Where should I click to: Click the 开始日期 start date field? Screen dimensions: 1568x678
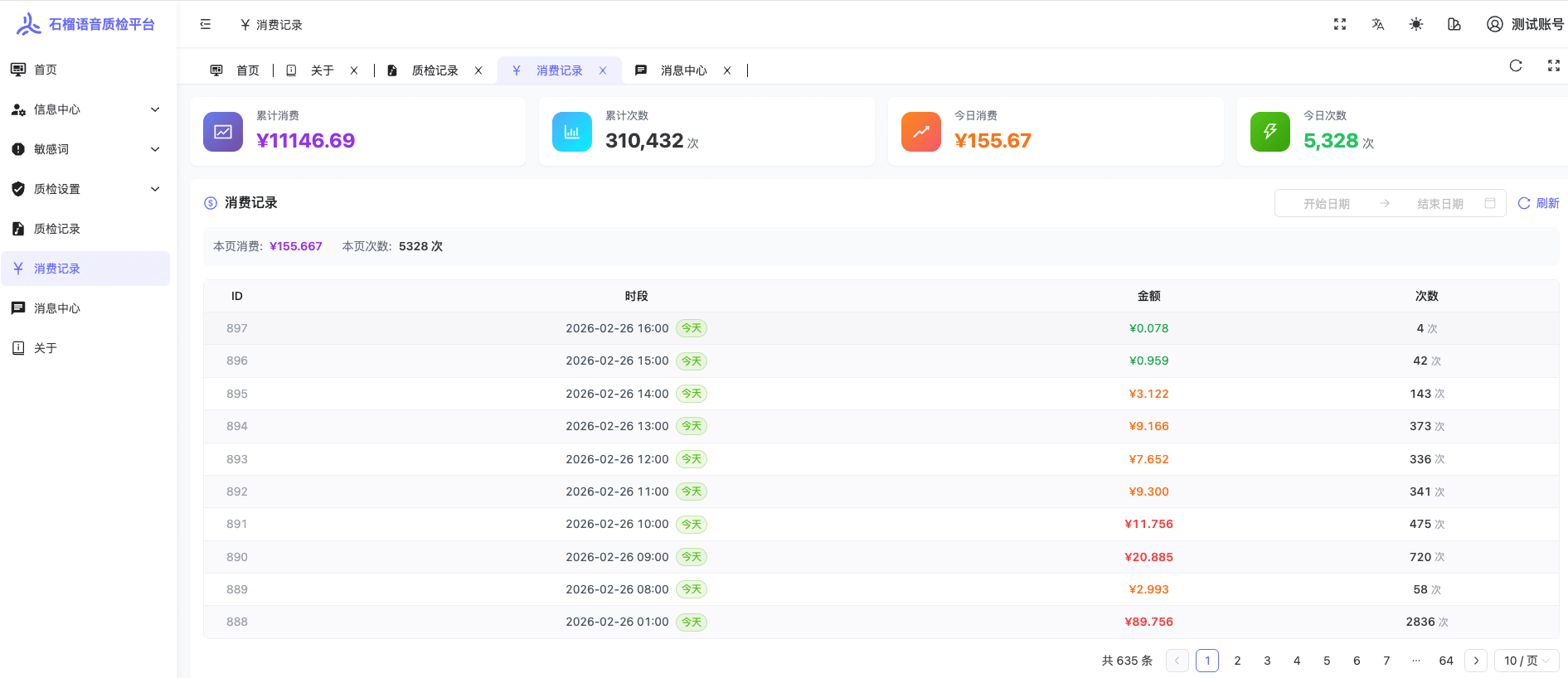(1326, 204)
